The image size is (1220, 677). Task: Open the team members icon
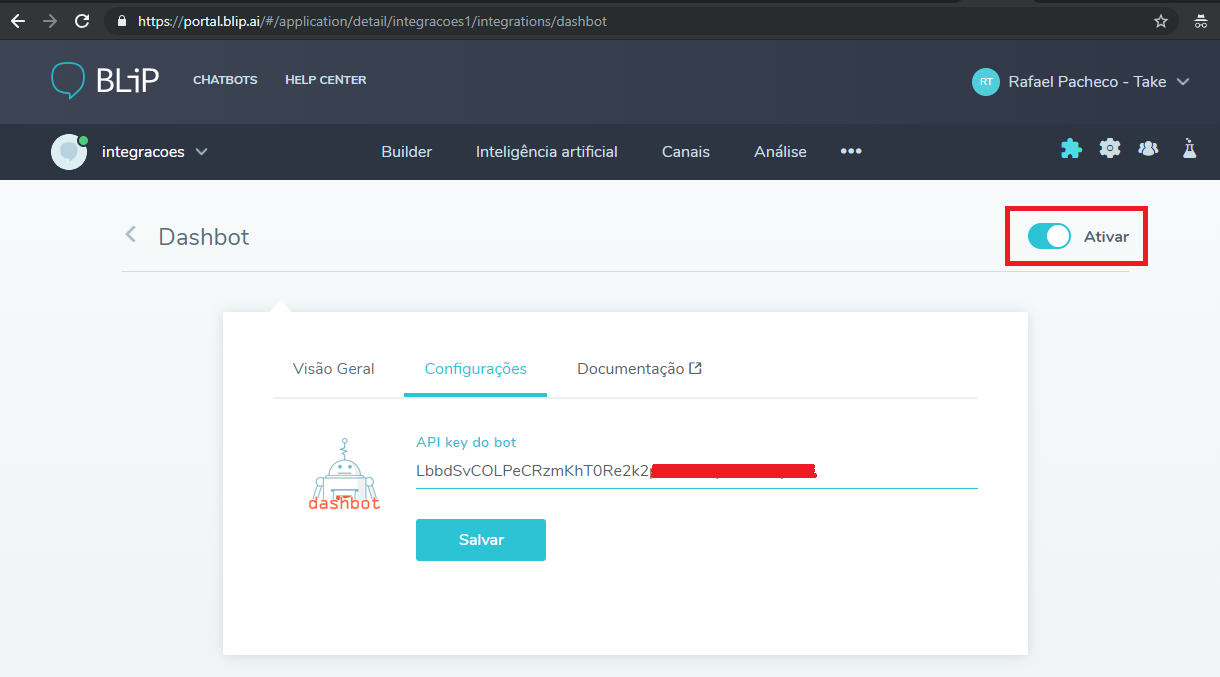1149,149
